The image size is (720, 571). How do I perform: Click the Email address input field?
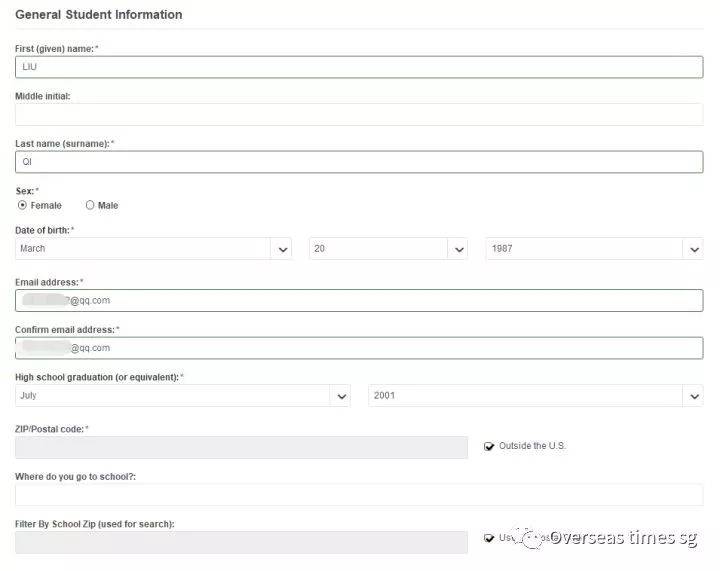pyautogui.click(x=359, y=300)
